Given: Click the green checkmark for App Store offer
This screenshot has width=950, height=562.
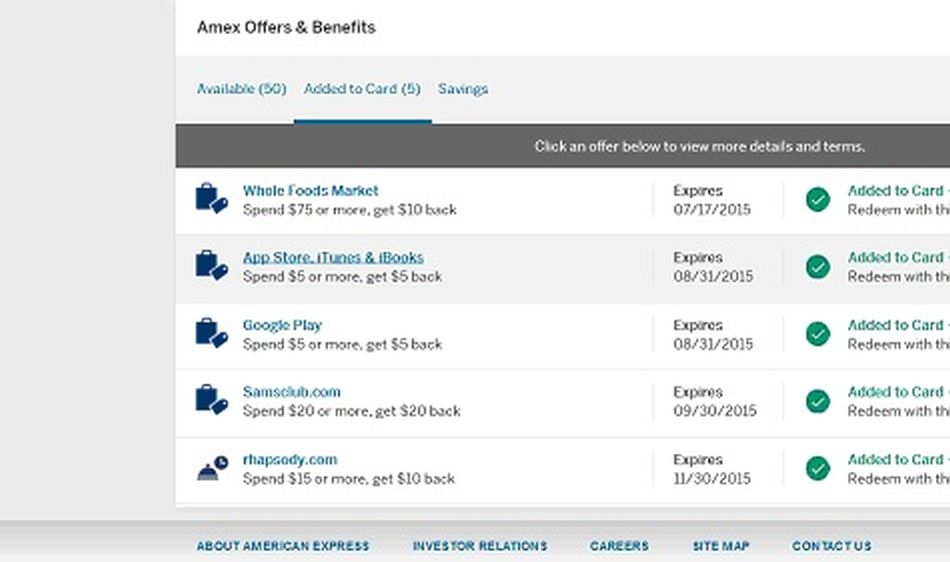Looking at the screenshot, I should 818,267.
